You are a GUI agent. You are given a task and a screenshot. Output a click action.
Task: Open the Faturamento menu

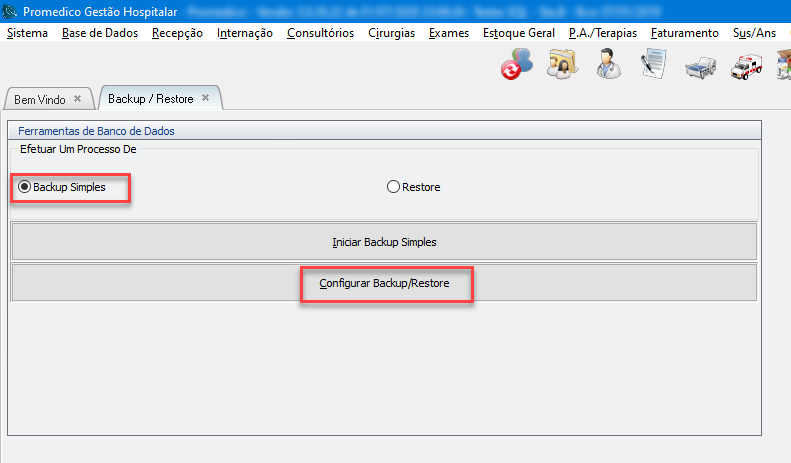[x=684, y=33]
